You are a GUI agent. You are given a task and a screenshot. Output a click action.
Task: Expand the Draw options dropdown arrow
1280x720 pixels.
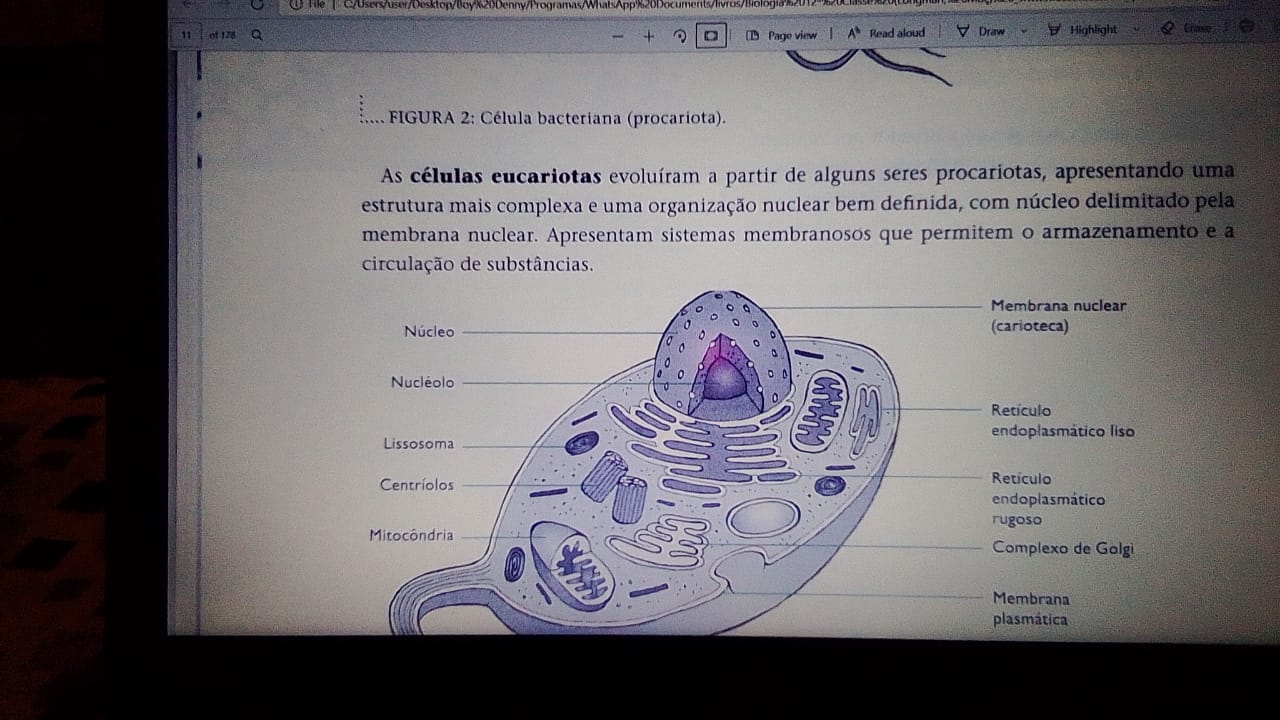[1024, 31]
